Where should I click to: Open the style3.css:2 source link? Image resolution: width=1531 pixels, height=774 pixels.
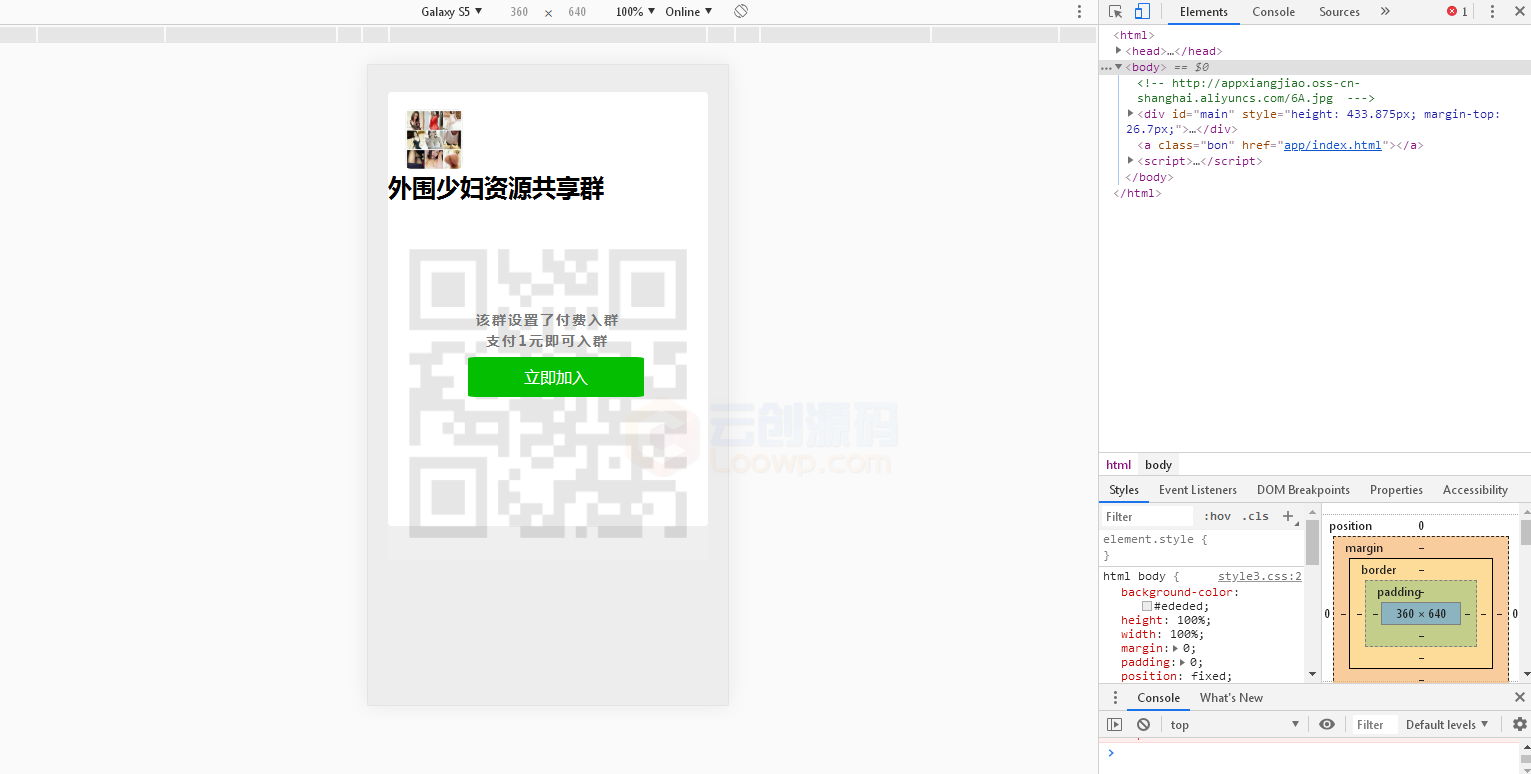(1259, 576)
